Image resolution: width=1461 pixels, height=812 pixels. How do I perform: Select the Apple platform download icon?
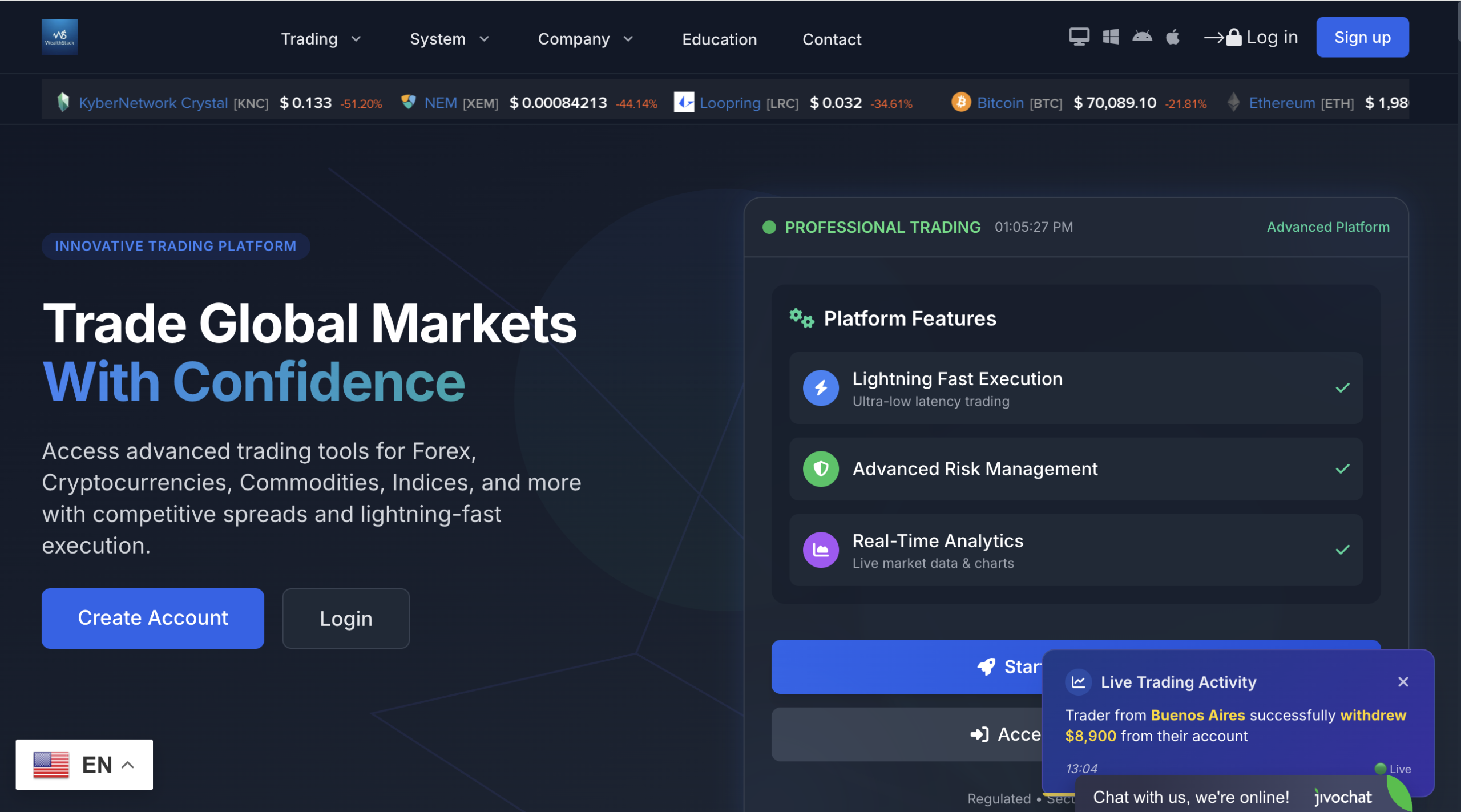pyautogui.click(x=1173, y=37)
